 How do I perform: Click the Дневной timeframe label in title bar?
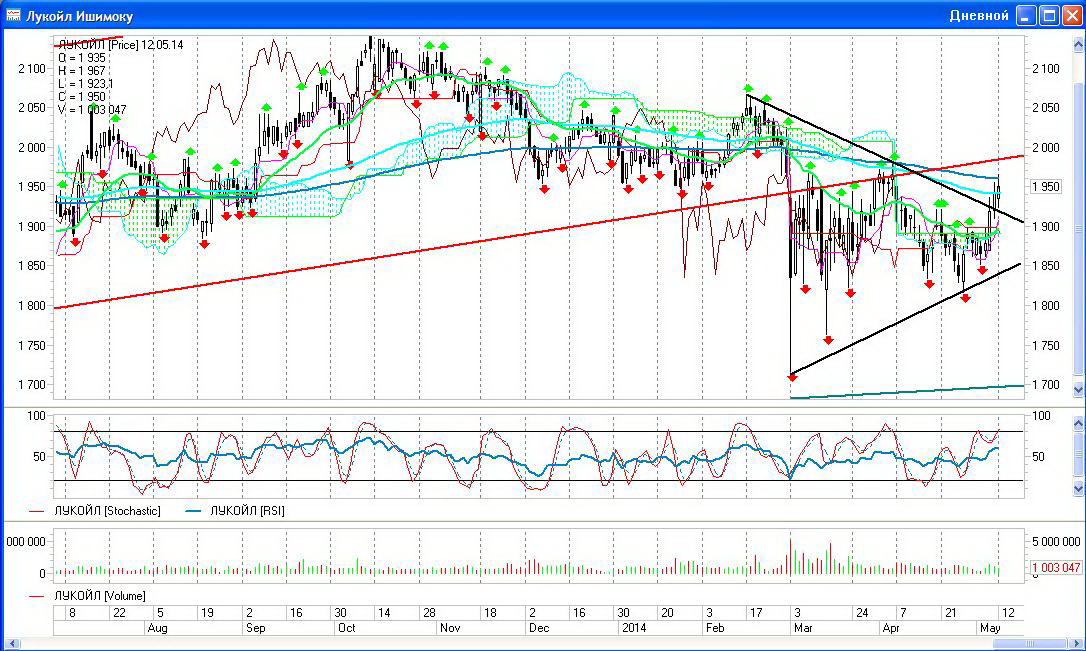coord(979,15)
